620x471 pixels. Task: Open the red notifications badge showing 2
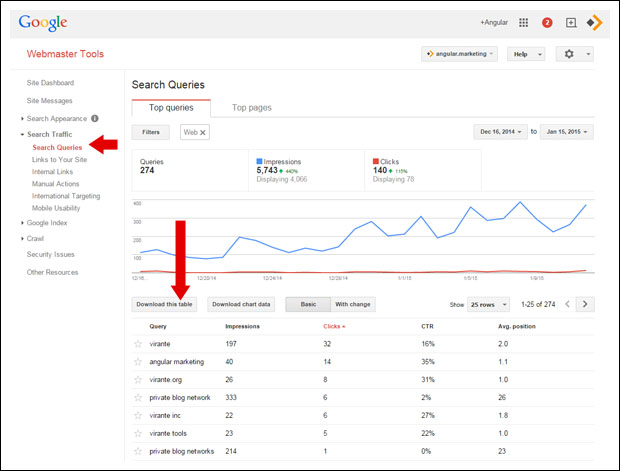click(547, 23)
